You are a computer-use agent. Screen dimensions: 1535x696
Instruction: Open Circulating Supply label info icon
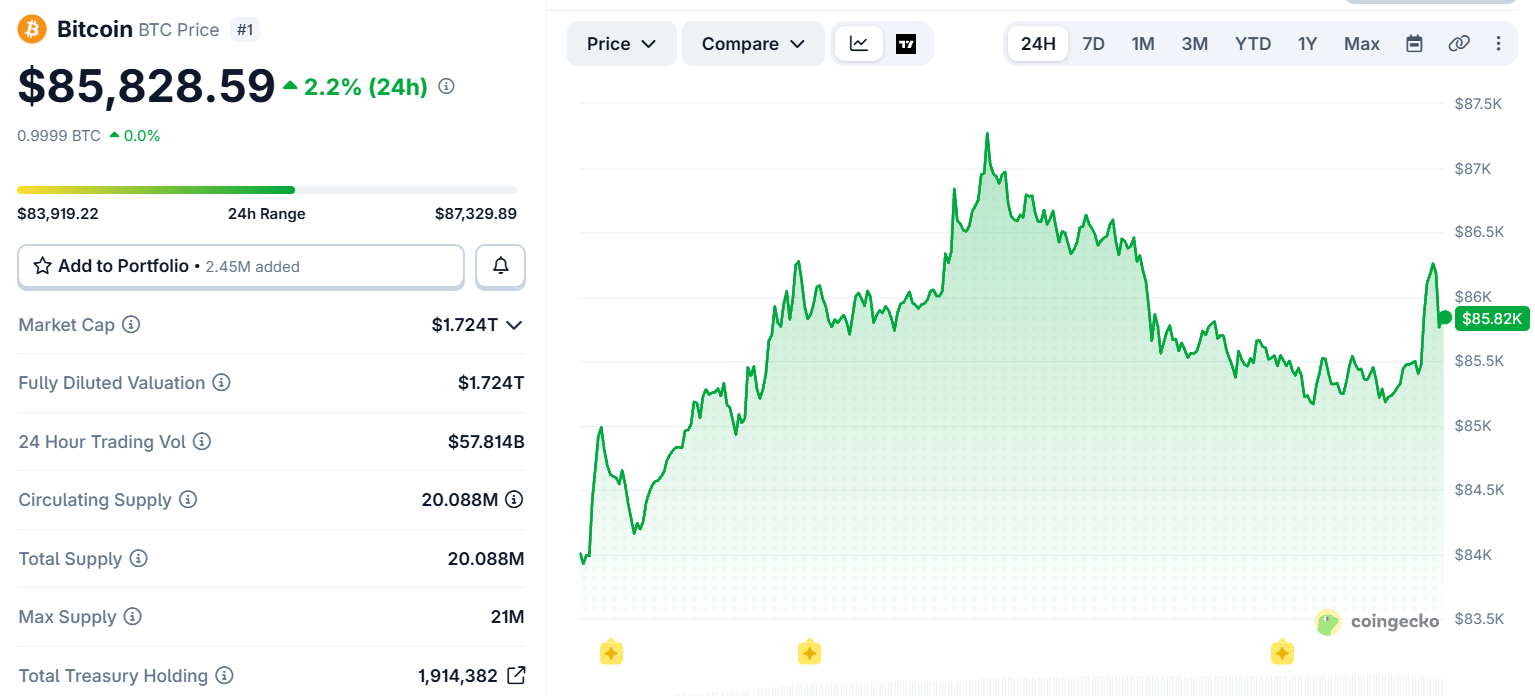pos(188,499)
